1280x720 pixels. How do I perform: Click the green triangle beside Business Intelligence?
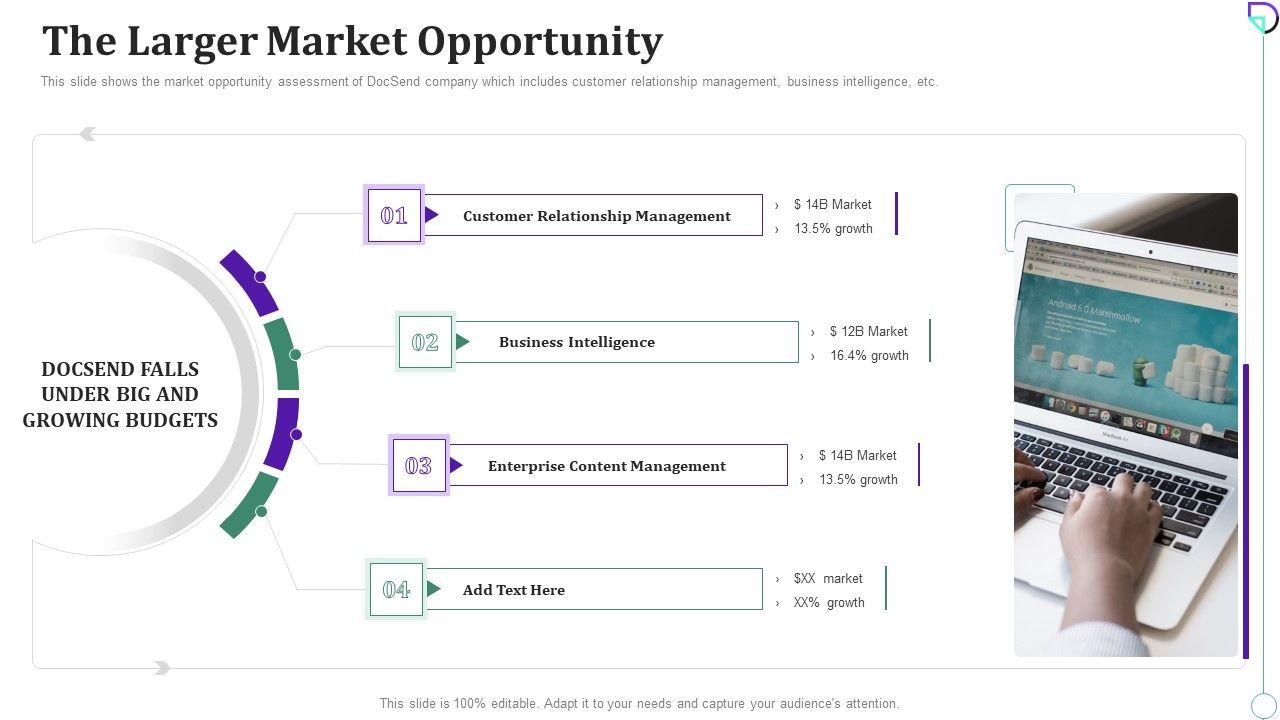(463, 342)
